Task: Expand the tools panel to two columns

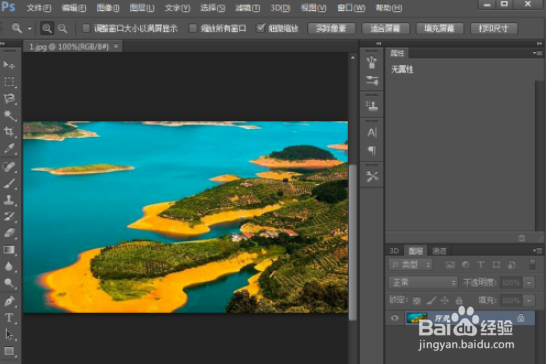Action: [3, 44]
